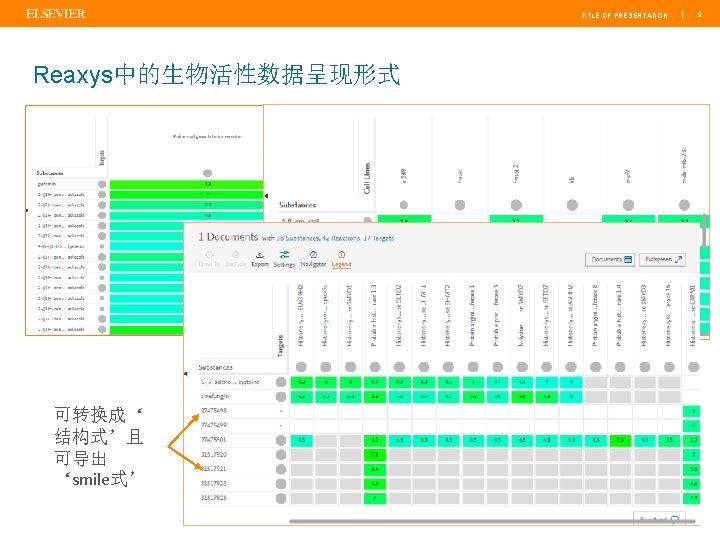Click the 7.3 heatmap cell in row 31517920
720x540 pixels.
pyautogui.click(x=375, y=455)
